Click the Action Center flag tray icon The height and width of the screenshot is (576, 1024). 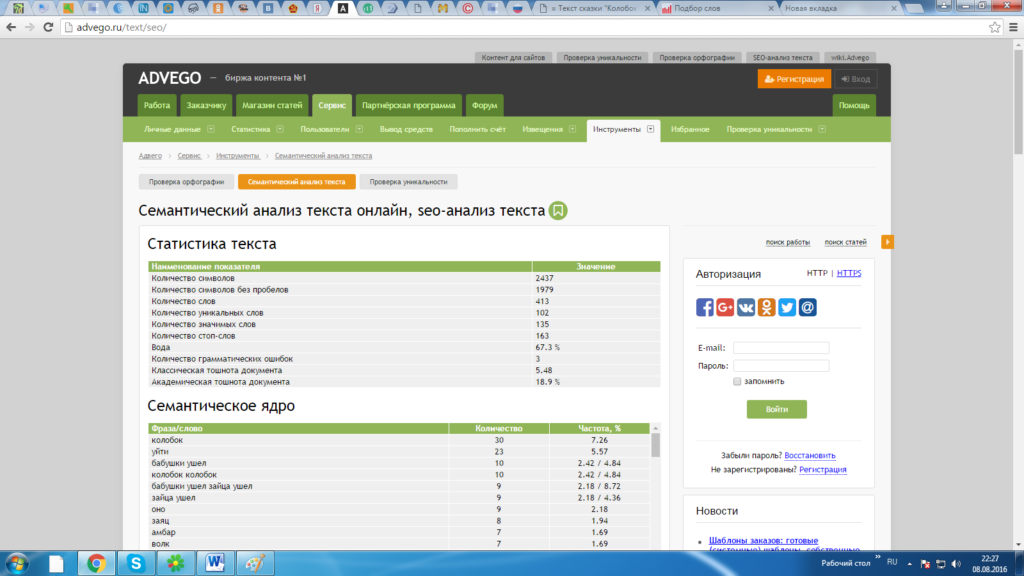(925, 564)
